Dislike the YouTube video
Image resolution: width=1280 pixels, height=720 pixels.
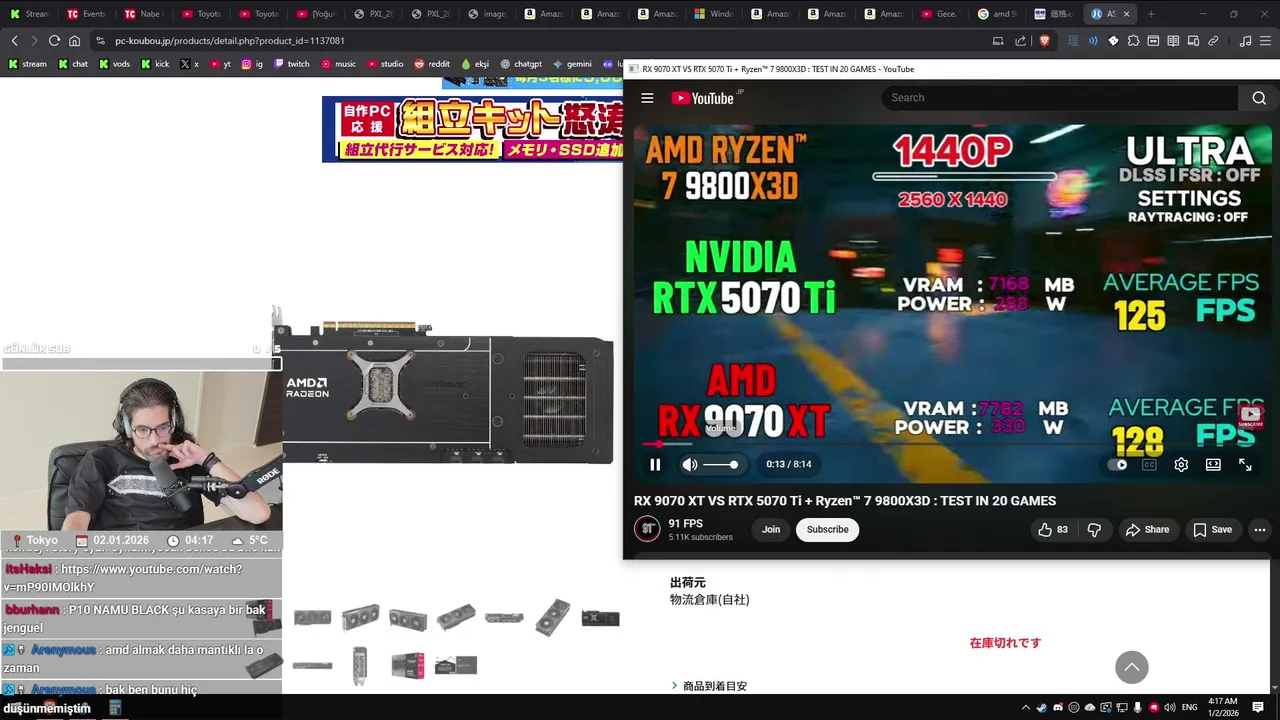click(1094, 530)
